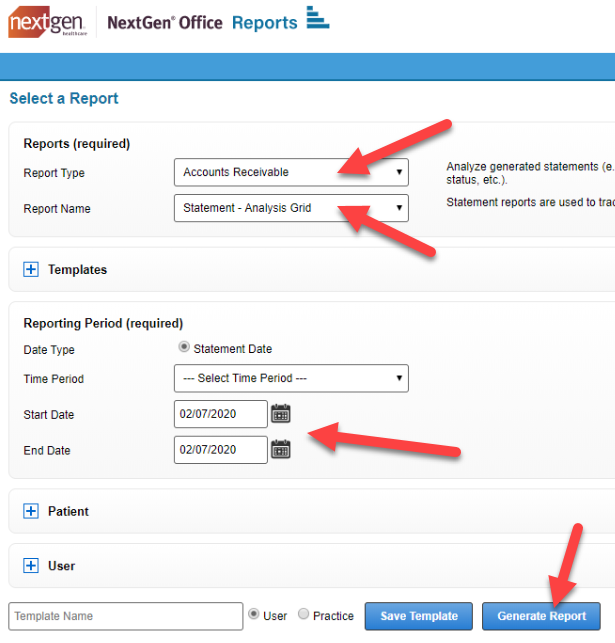Open the Start Date calendar picker
The image size is (615, 643).
pyautogui.click(x=281, y=414)
